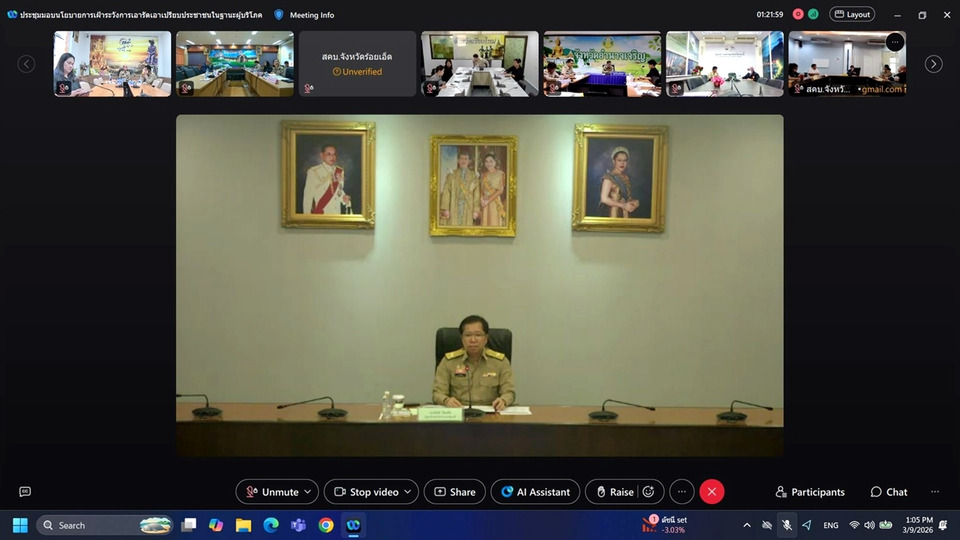Click the red leave meeting button
Screen dimensions: 960x540
712,492
